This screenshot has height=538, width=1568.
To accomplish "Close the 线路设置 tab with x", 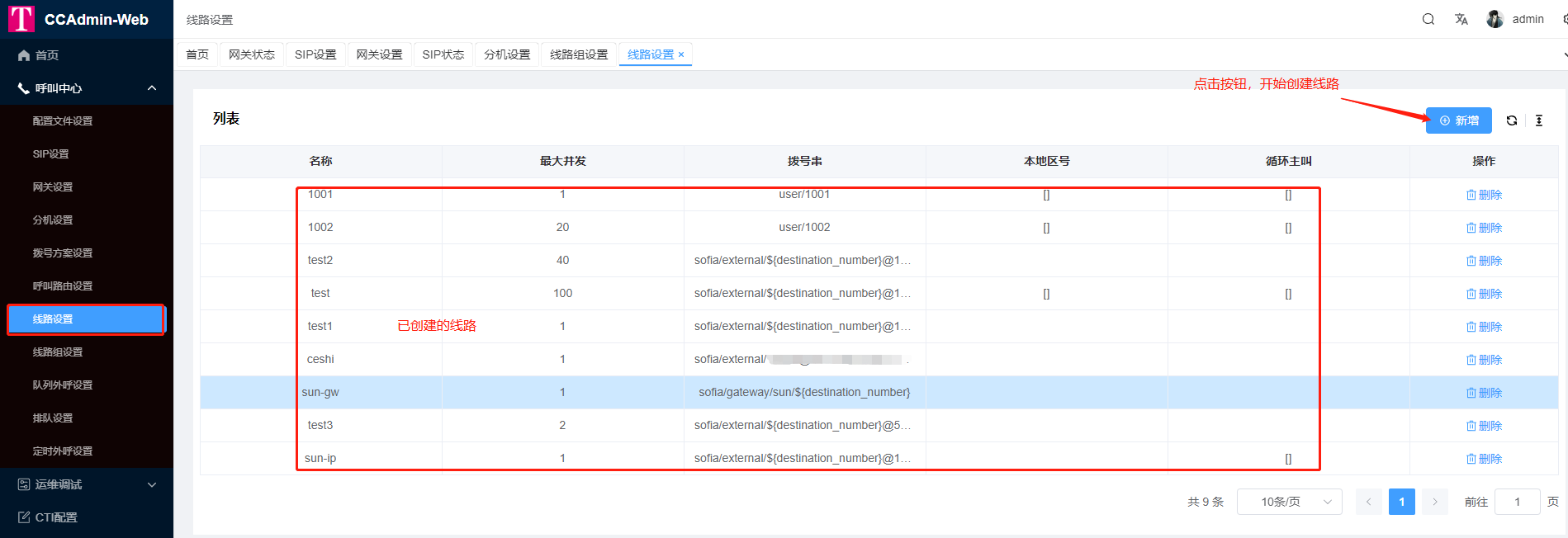I will (681, 55).
